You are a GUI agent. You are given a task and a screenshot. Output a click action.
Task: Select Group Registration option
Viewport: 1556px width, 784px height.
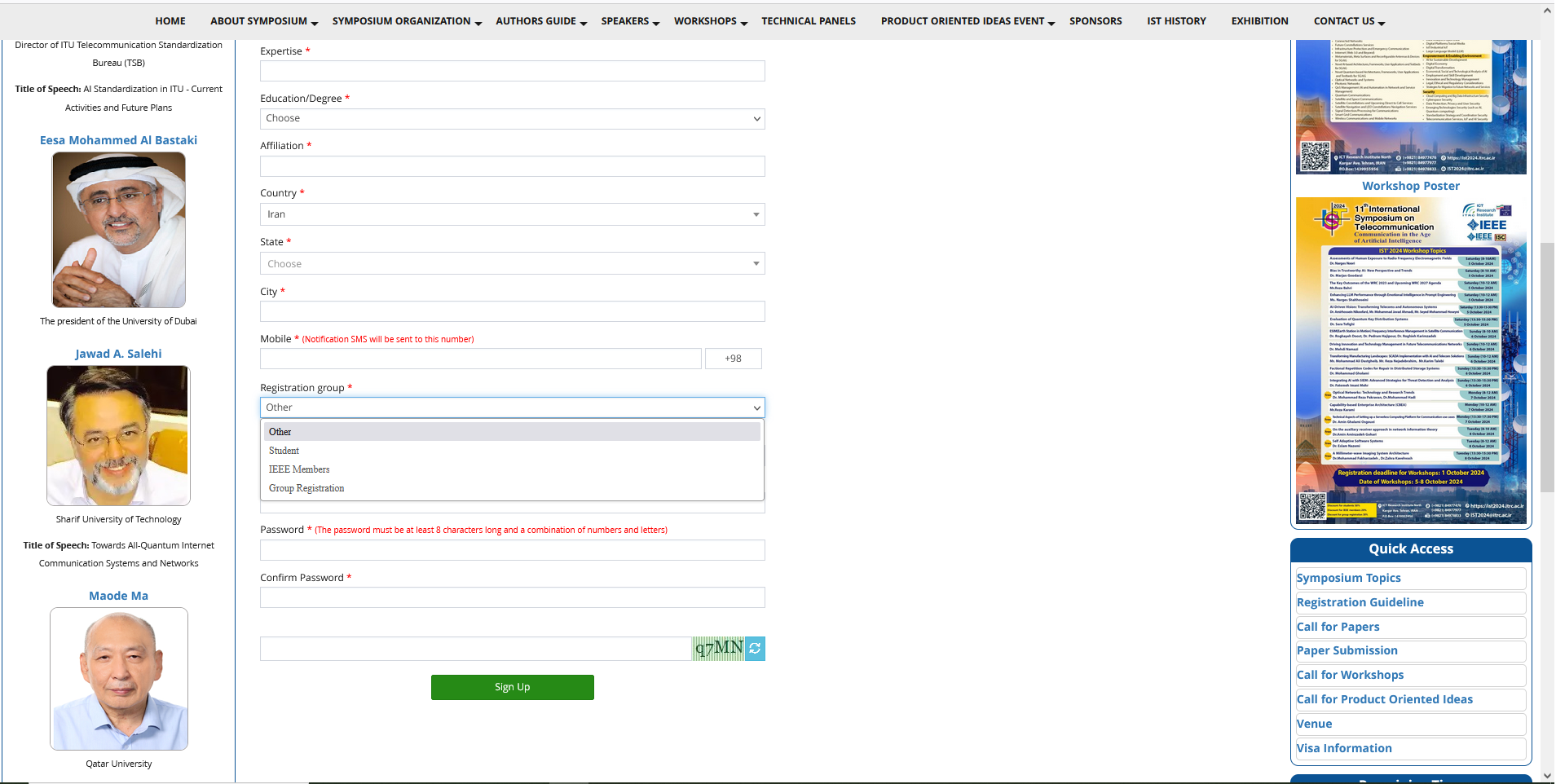pyautogui.click(x=513, y=488)
